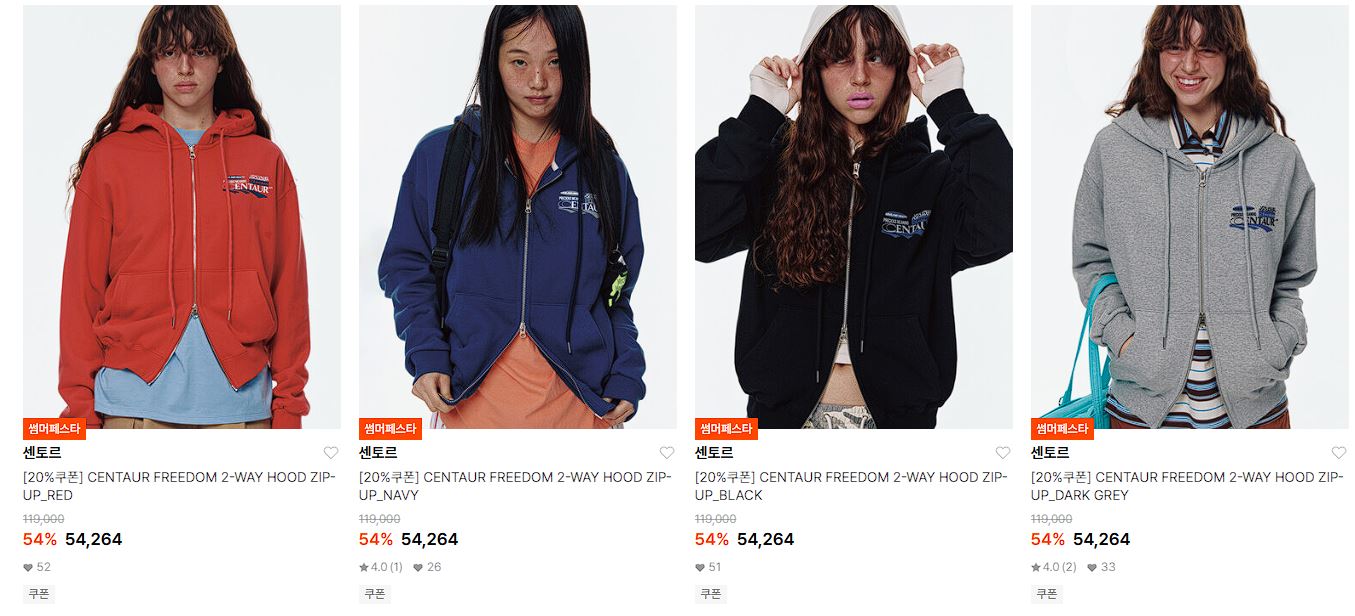This screenshot has height=616, width=1355.
Task: Click the 52 likes count under the red hoodie
Action: point(37,567)
